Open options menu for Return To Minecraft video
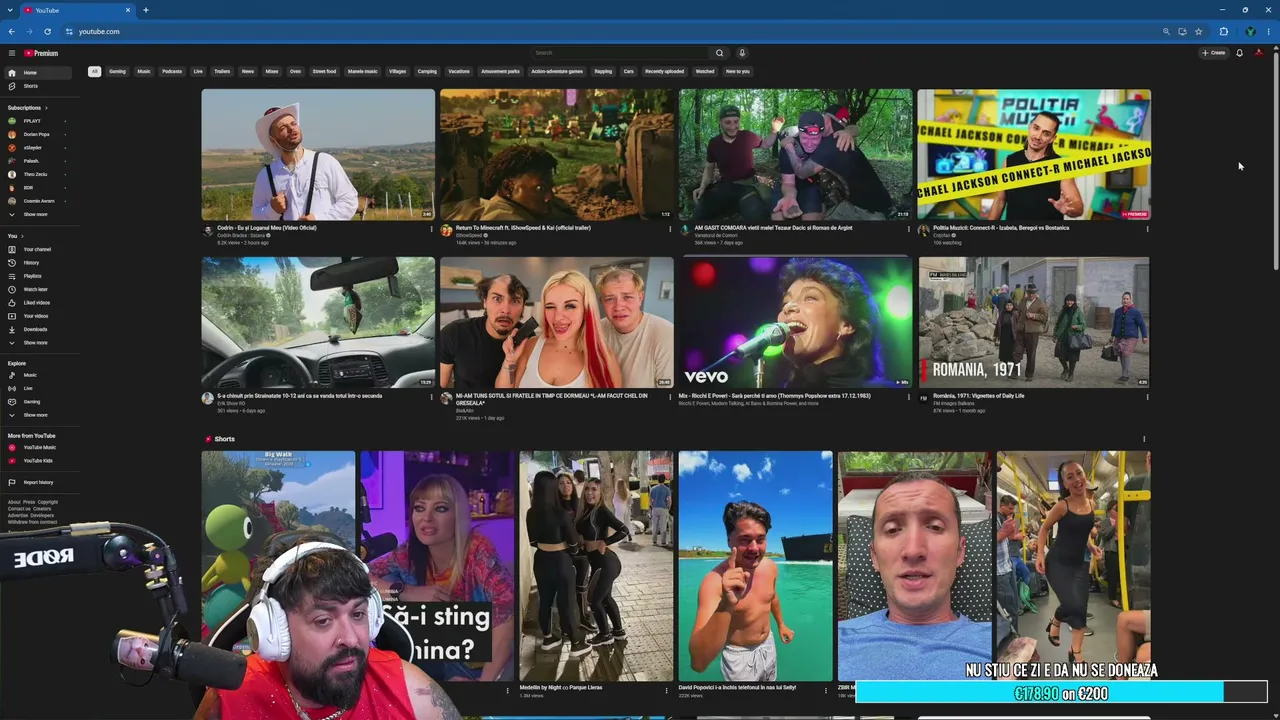This screenshot has width=1280, height=720. pos(670,229)
